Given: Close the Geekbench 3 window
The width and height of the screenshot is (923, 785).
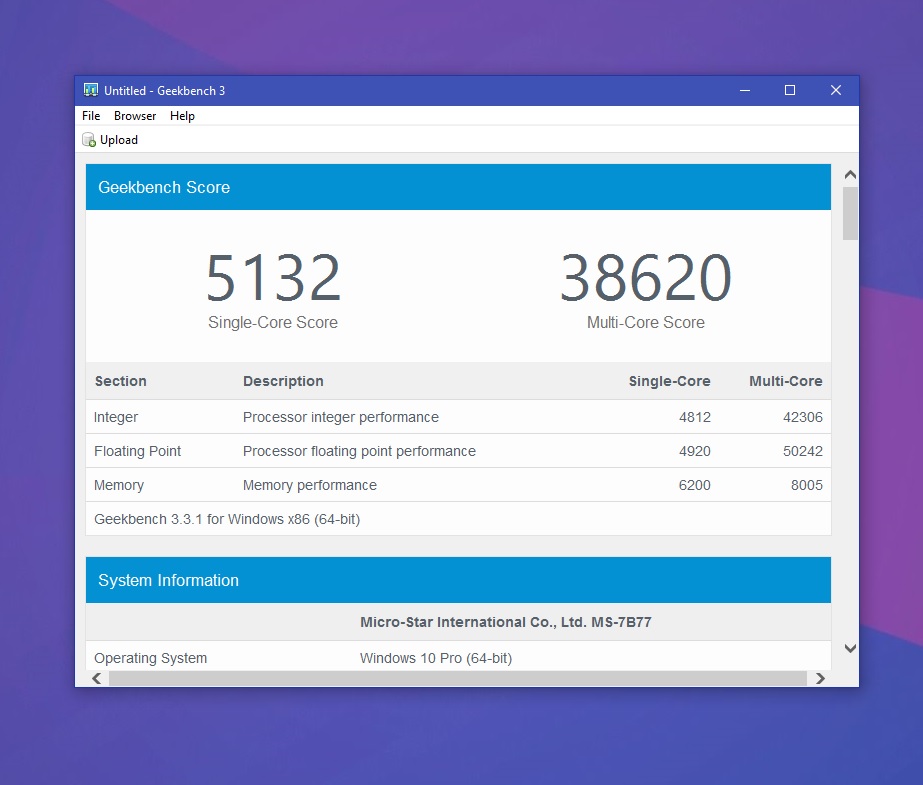Looking at the screenshot, I should 836,90.
